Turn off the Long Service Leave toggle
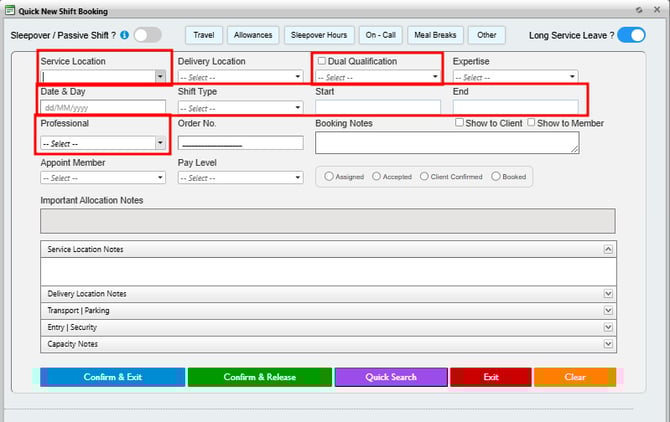The width and height of the screenshot is (670, 422). click(x=631, y=35)
